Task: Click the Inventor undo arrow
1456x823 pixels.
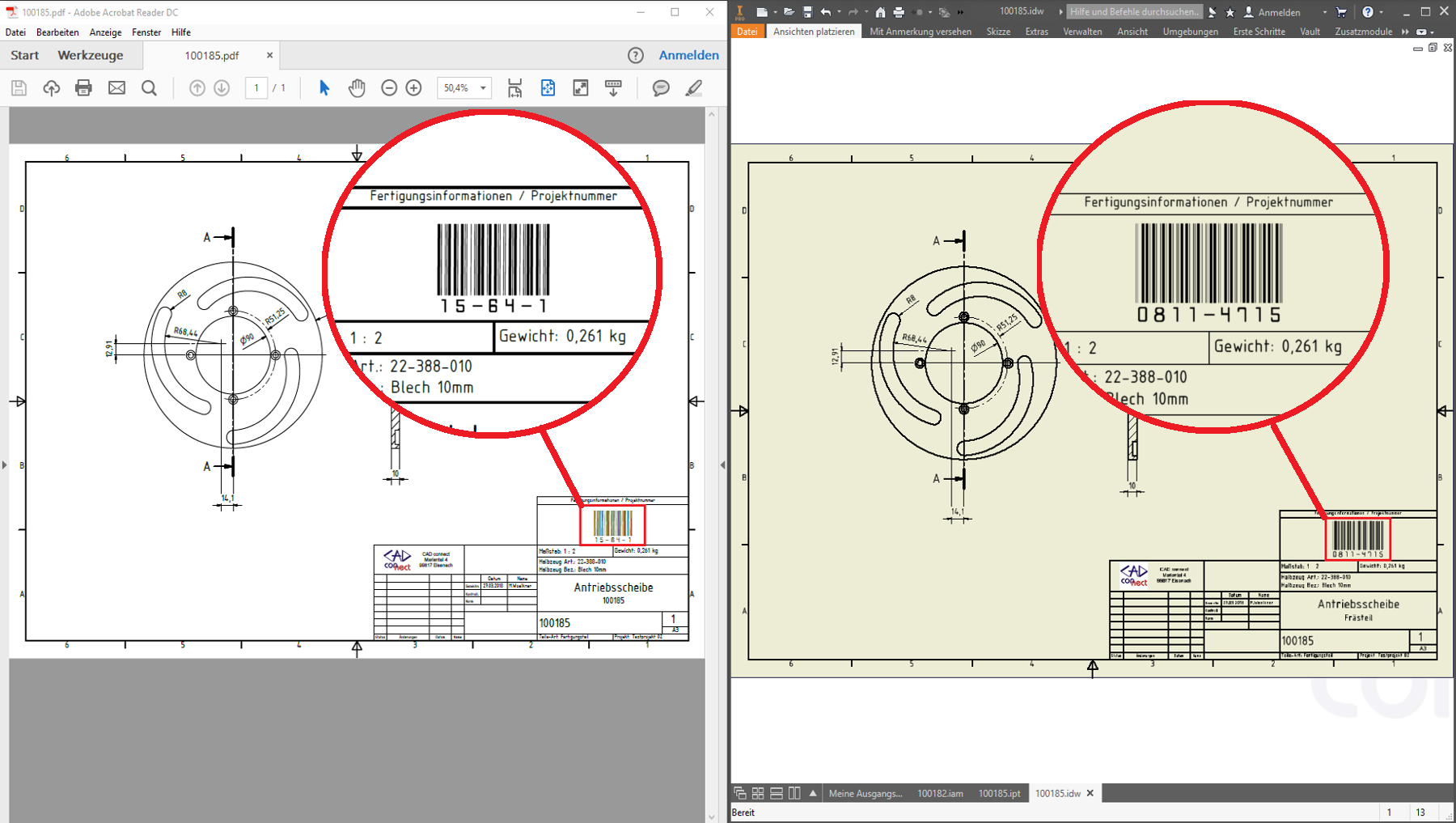Action: [825, 12]
